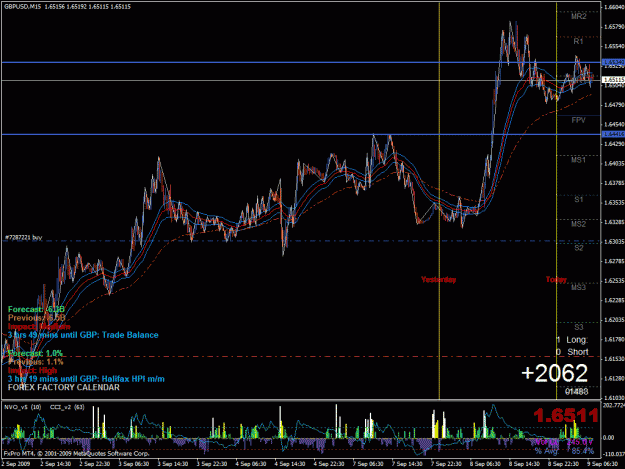Select the R1 pivot level label
625x469 pixels.
[578, 41]
